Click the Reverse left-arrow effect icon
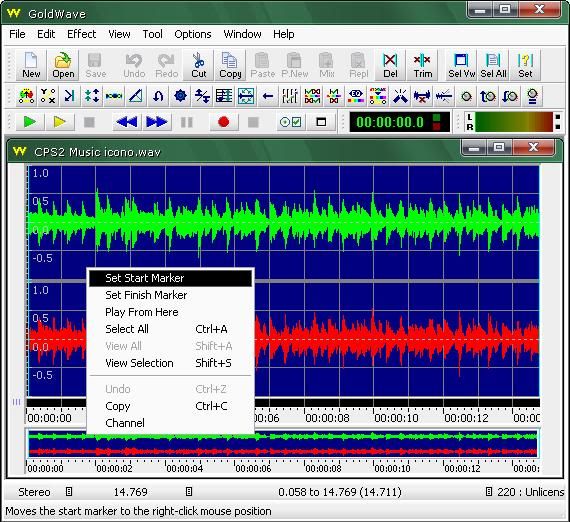The image size is (570, 522). [x=268, y=96]
